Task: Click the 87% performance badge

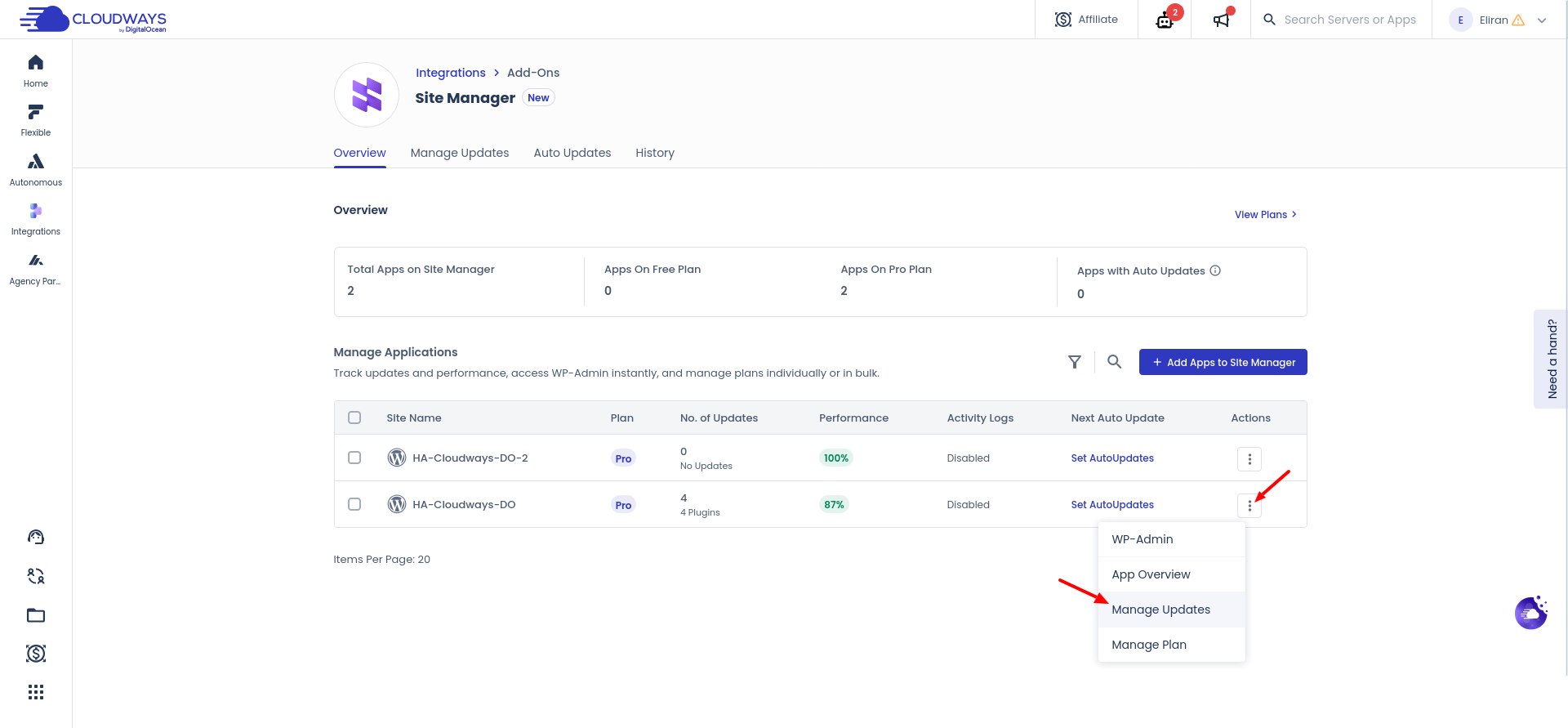Action: 834,505
